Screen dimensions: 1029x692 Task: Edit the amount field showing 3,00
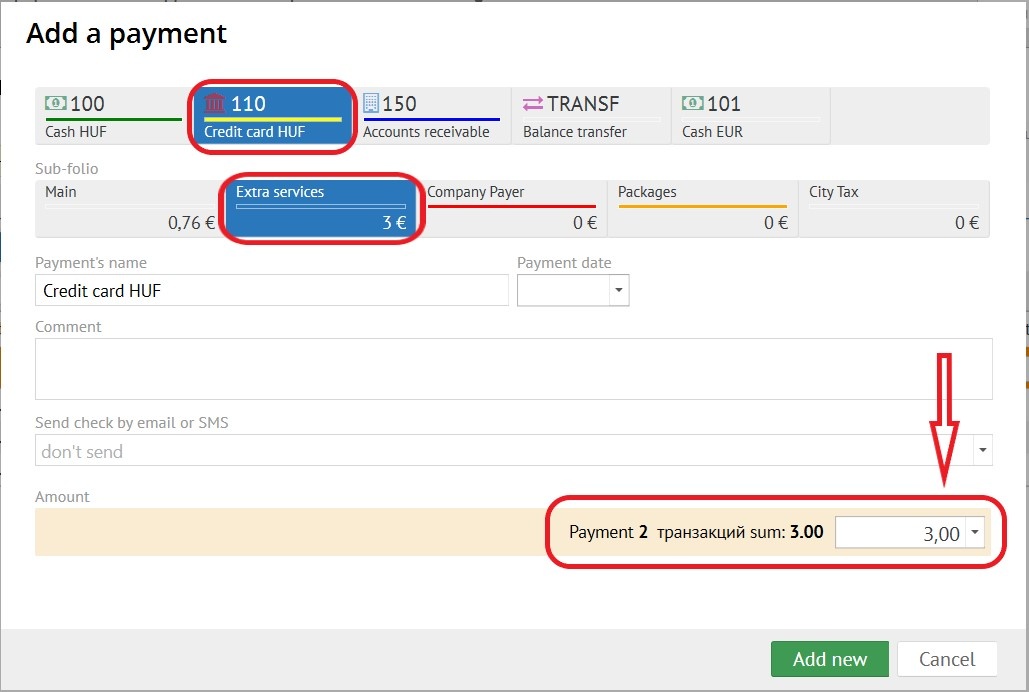click(900, 532)
